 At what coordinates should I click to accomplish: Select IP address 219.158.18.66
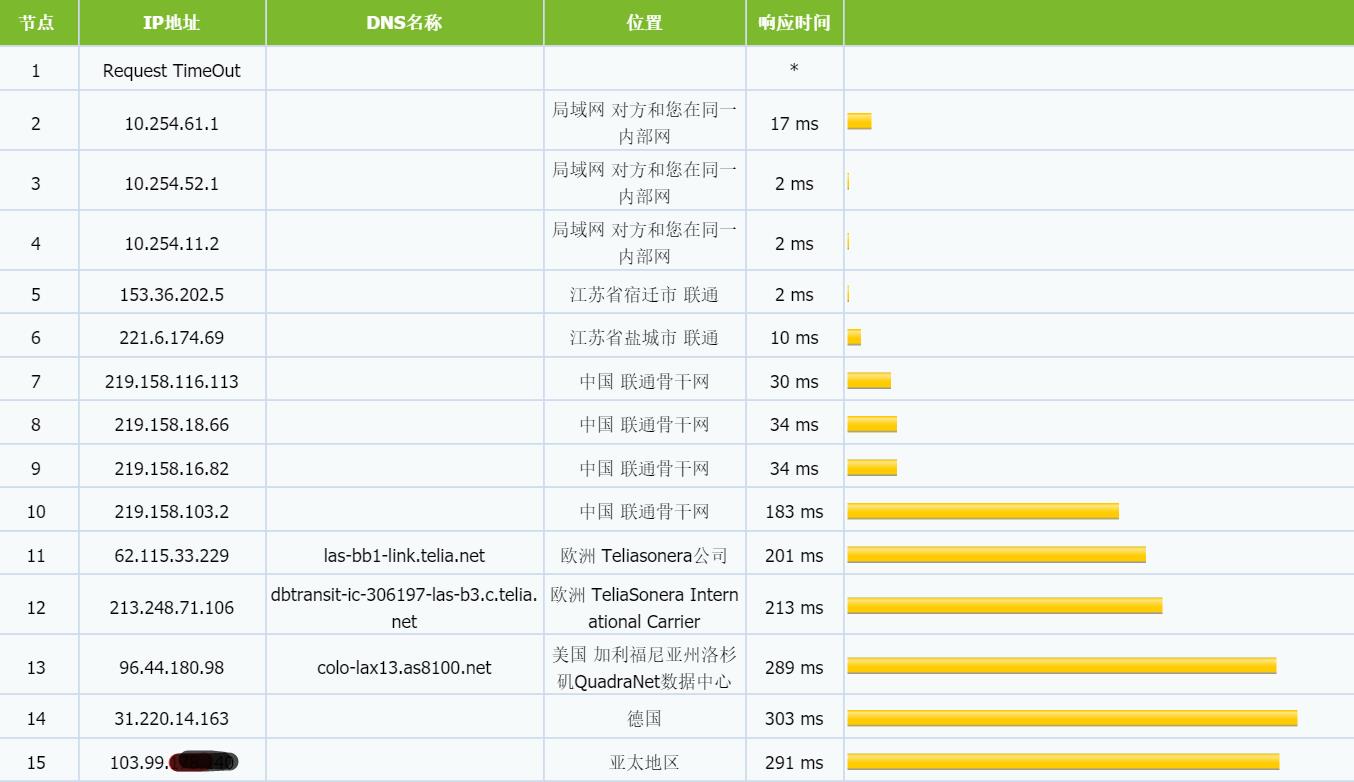click(x=172, y=425)
